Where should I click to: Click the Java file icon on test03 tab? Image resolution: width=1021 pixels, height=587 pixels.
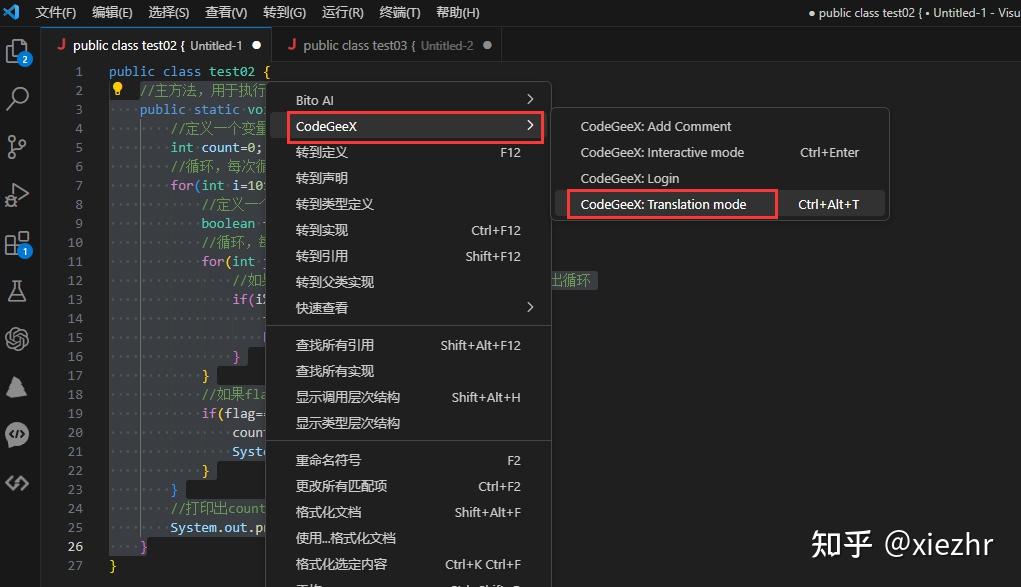point(292,44)
